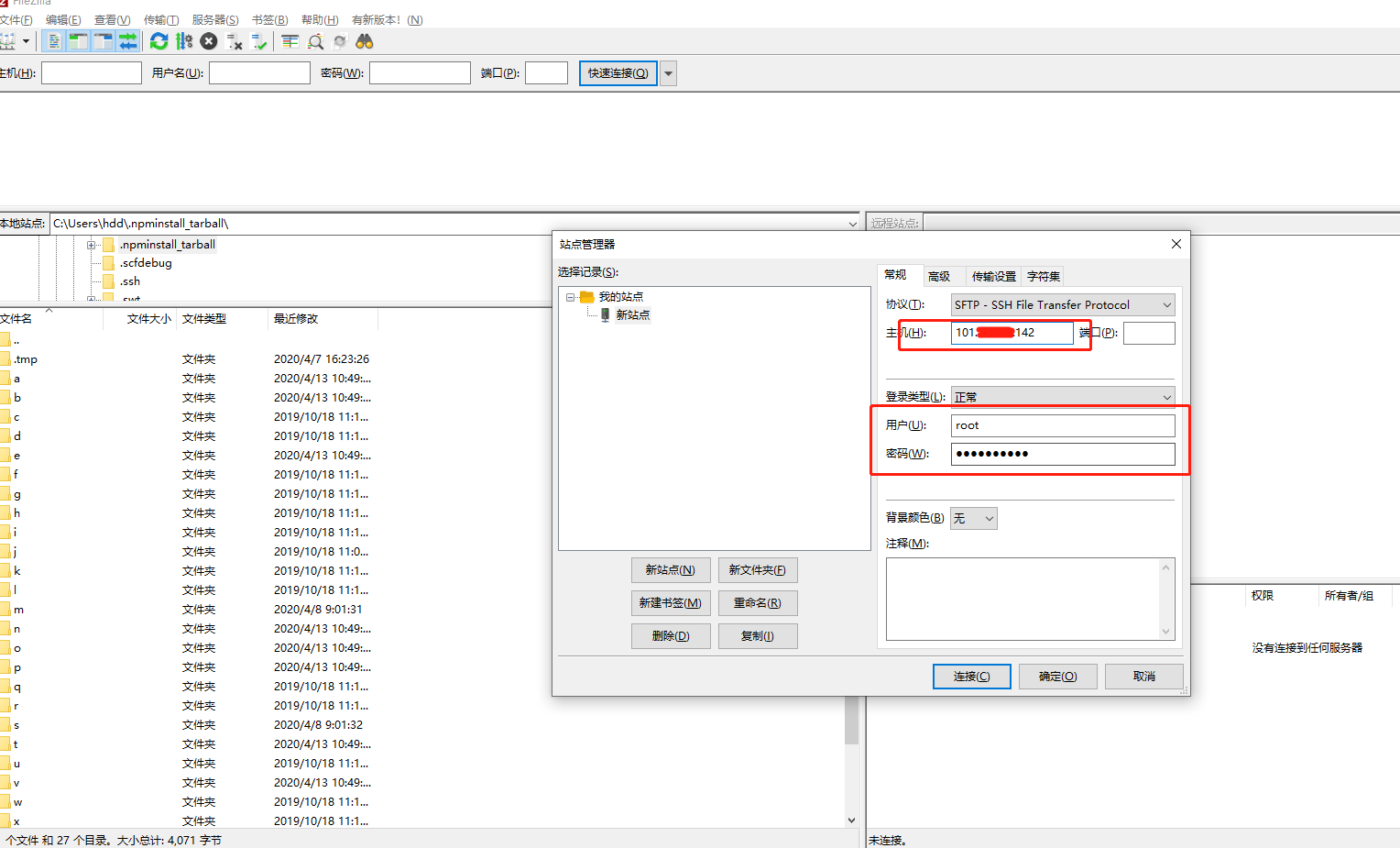The image size is (1400, 848).
Task: Click the .tmp row folder icon
Action: (5, 359)
